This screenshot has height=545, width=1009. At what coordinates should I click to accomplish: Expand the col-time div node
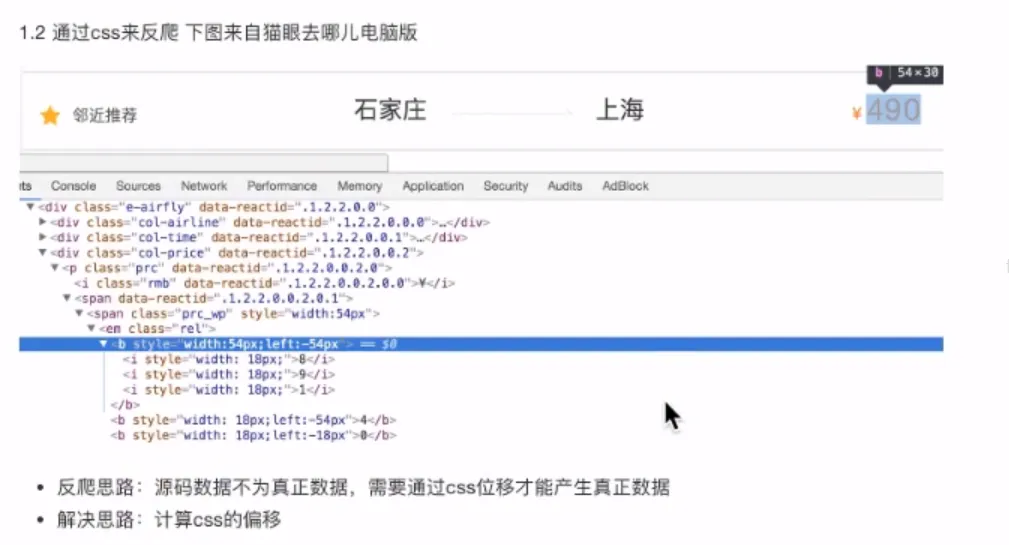coord(42,238)
